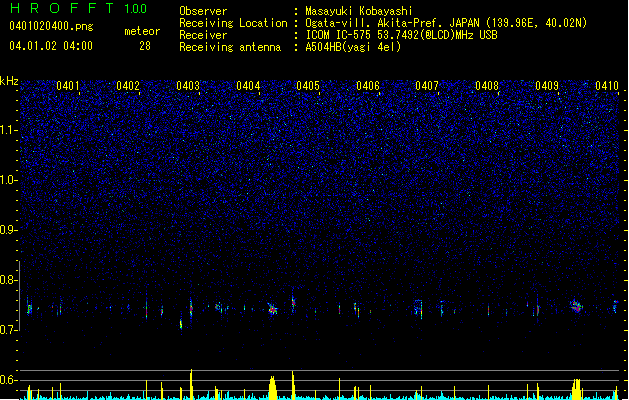Click the 0402 time marker

[x=128, y=86]
